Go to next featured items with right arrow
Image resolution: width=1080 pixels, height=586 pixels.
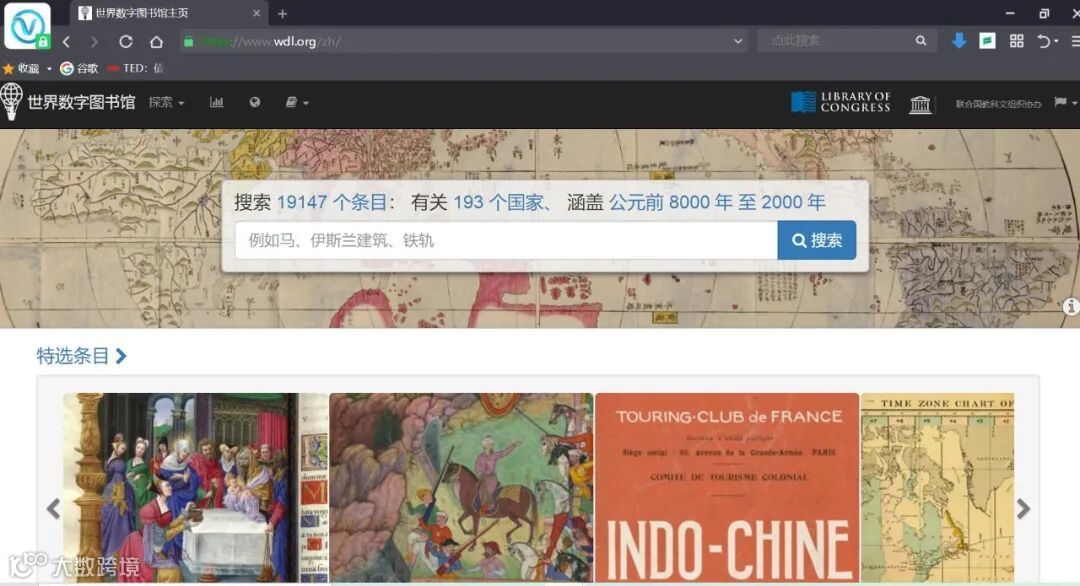tap(1024, 509)
